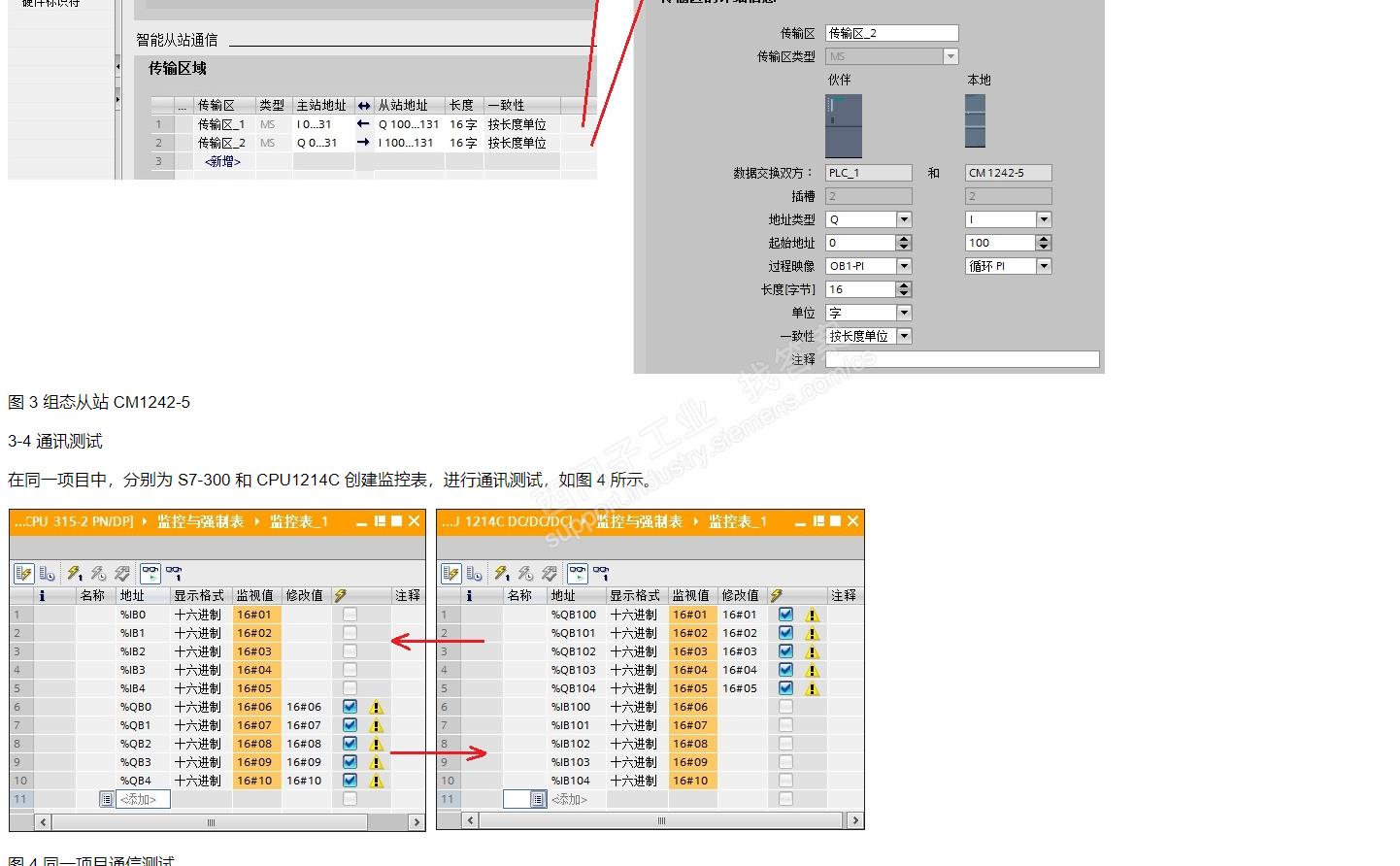Click horizontal scrollbar of 1214C watch table

662,820
